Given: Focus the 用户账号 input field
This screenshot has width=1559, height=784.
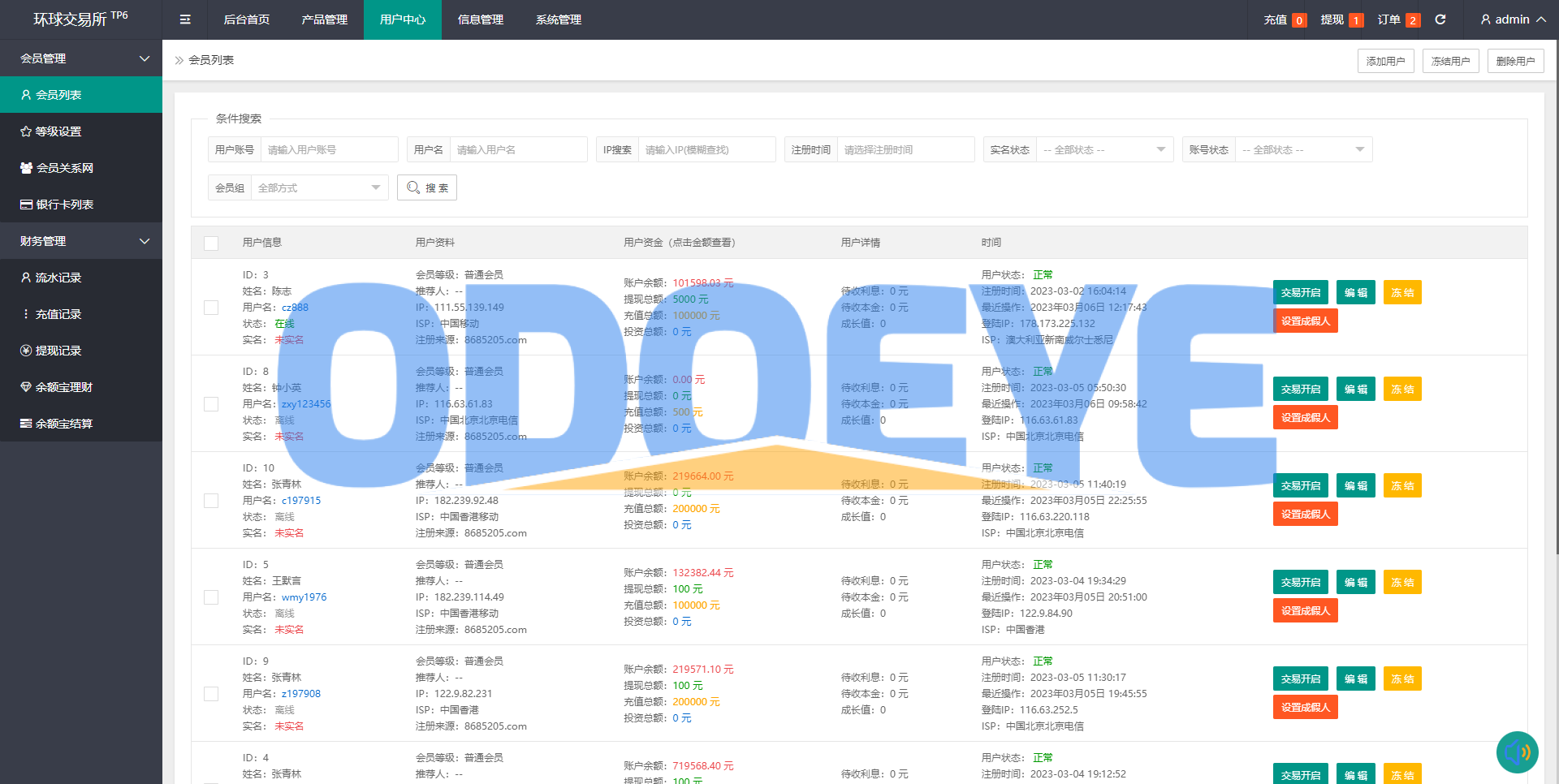Looking at the screenshot, I should 329,149.
